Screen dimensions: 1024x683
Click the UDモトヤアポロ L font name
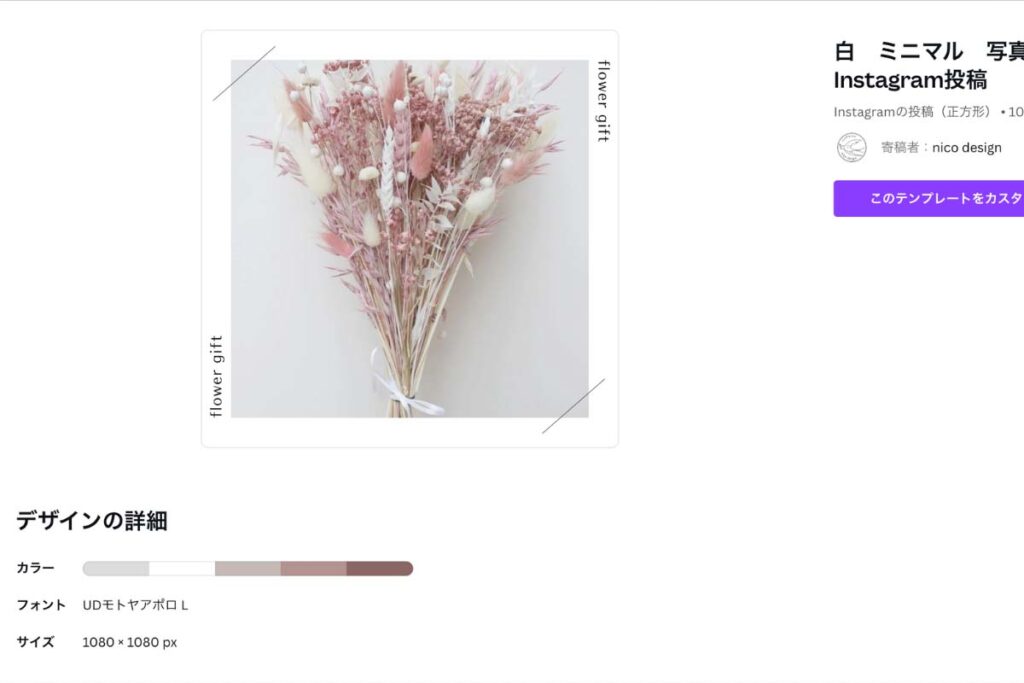point(135,605)
